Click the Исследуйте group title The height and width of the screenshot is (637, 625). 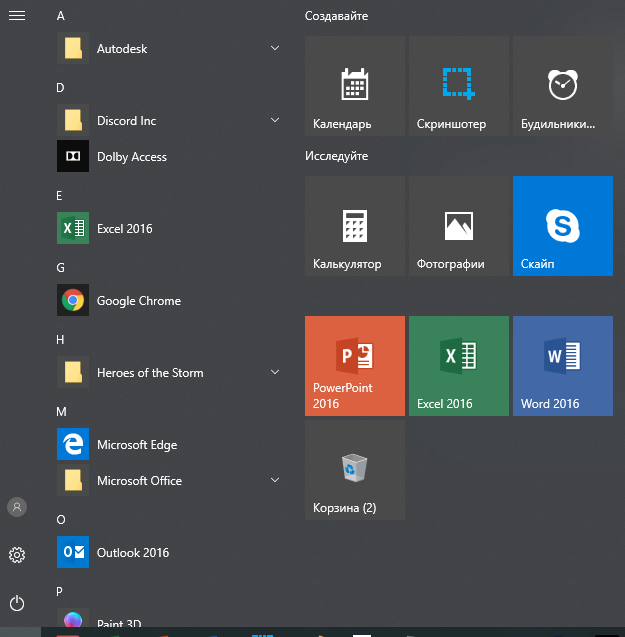click(336, 156)
